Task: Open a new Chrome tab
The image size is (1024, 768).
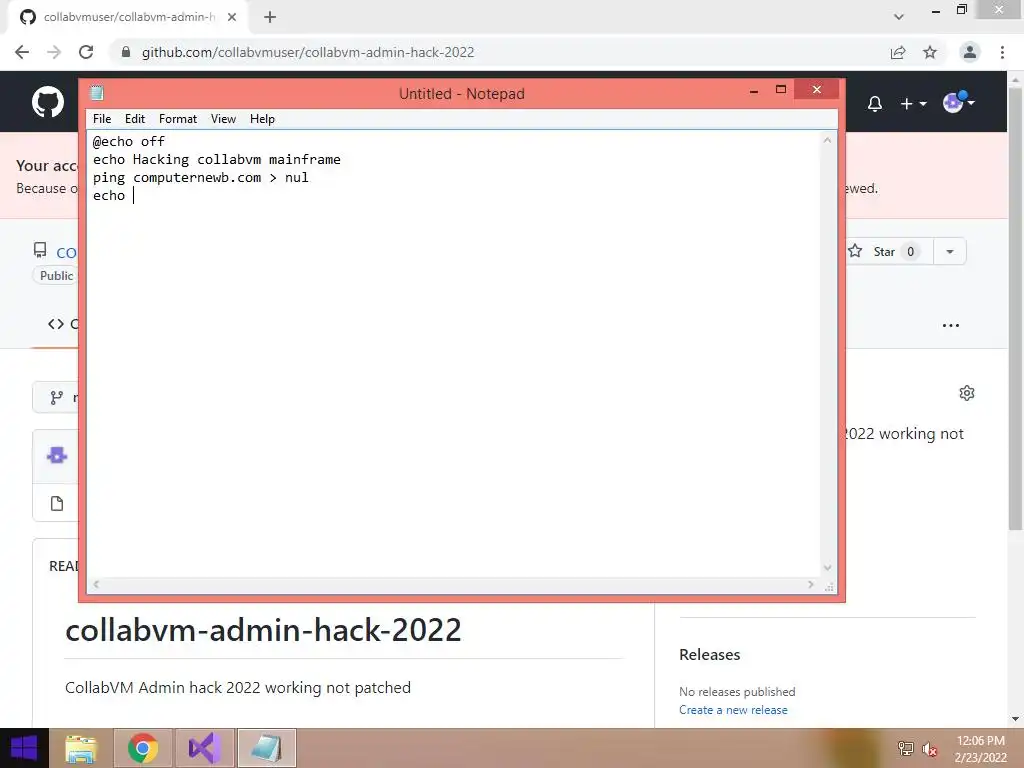Action: (x=270, y=17)
